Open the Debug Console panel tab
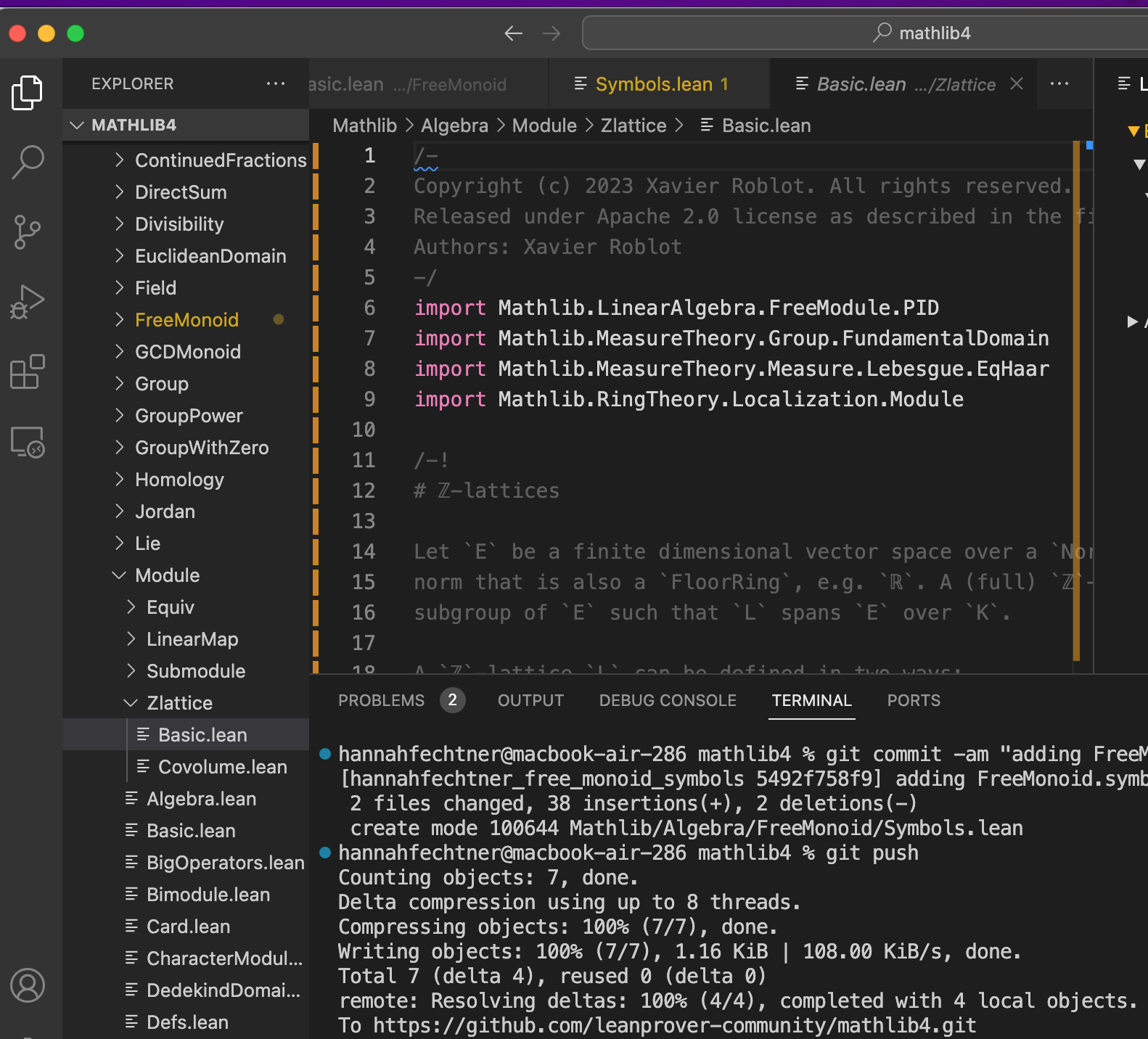The height and width of the screenshot is (1039, 1148). click(668, 700)
